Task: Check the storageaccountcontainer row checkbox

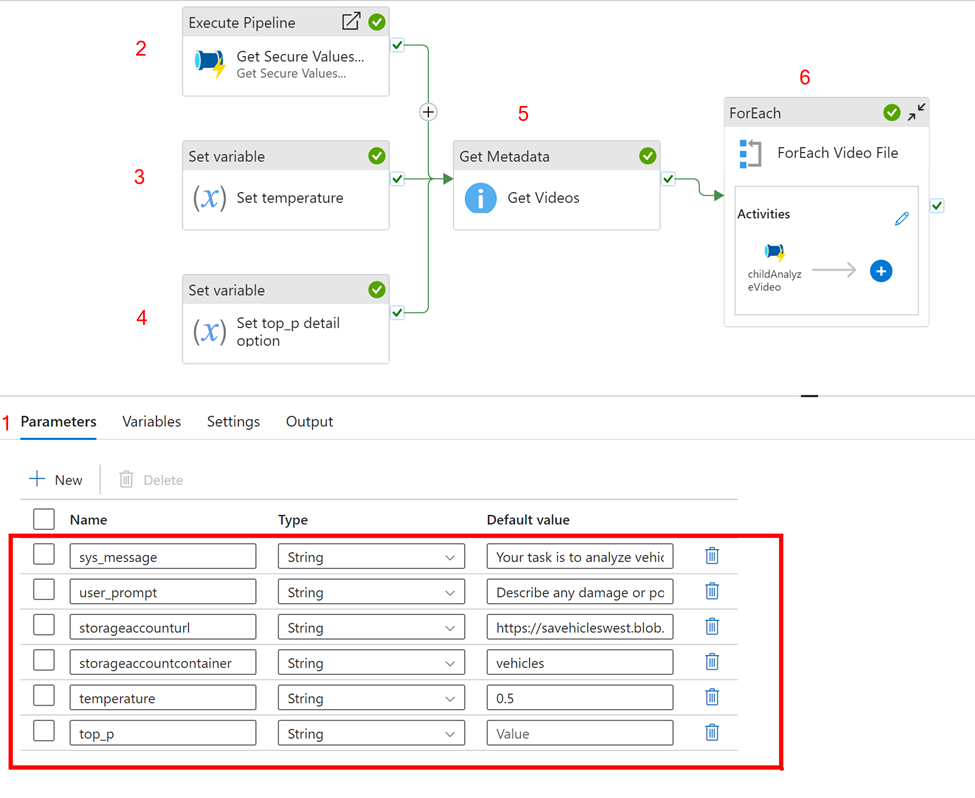Action: point(44,661)
